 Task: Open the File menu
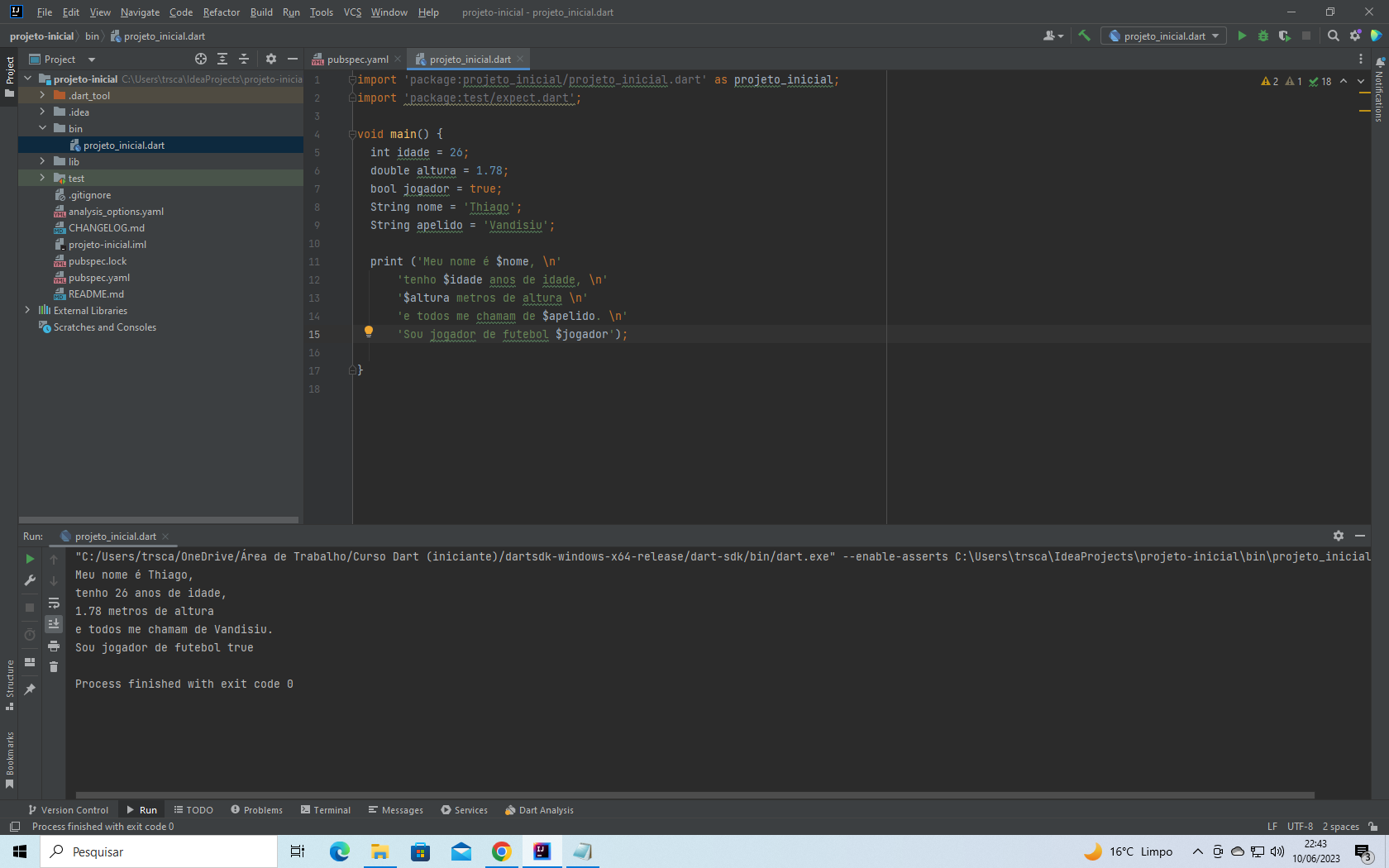[45, 12]
